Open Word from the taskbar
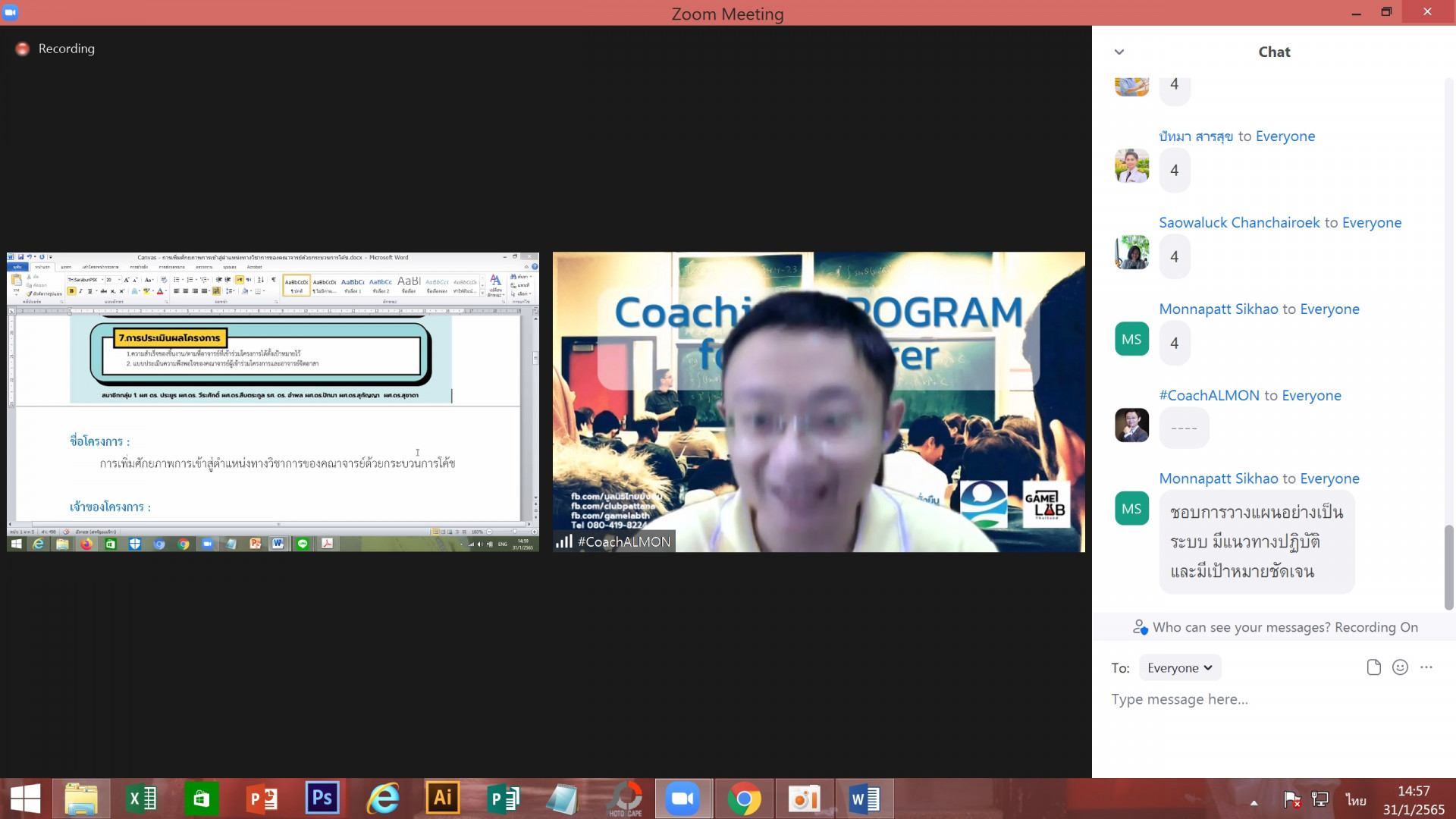The width and height of the screenshot is (1456, 819). click(x=864, y=799)
